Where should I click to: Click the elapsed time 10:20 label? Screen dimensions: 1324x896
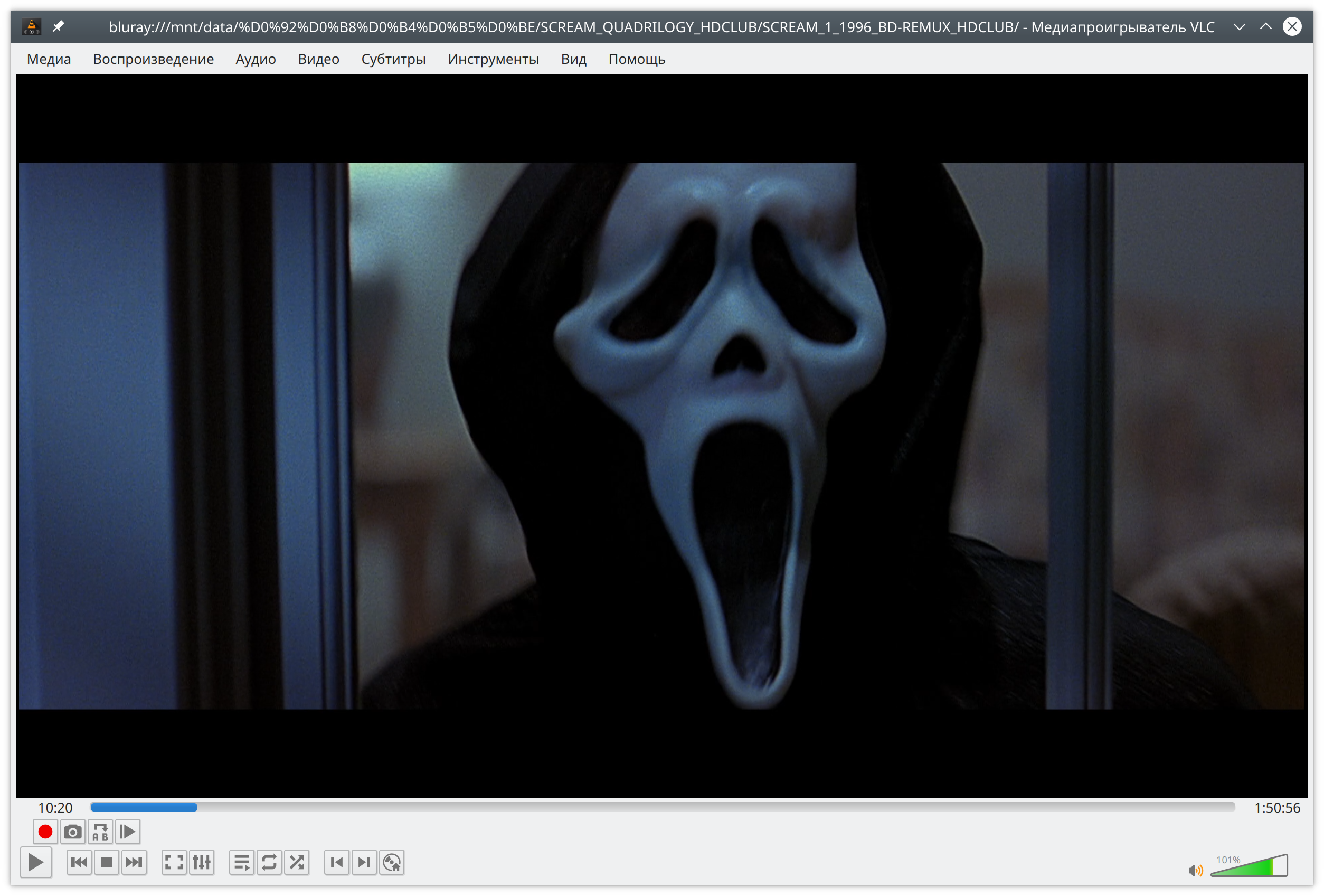click(55, 807)
